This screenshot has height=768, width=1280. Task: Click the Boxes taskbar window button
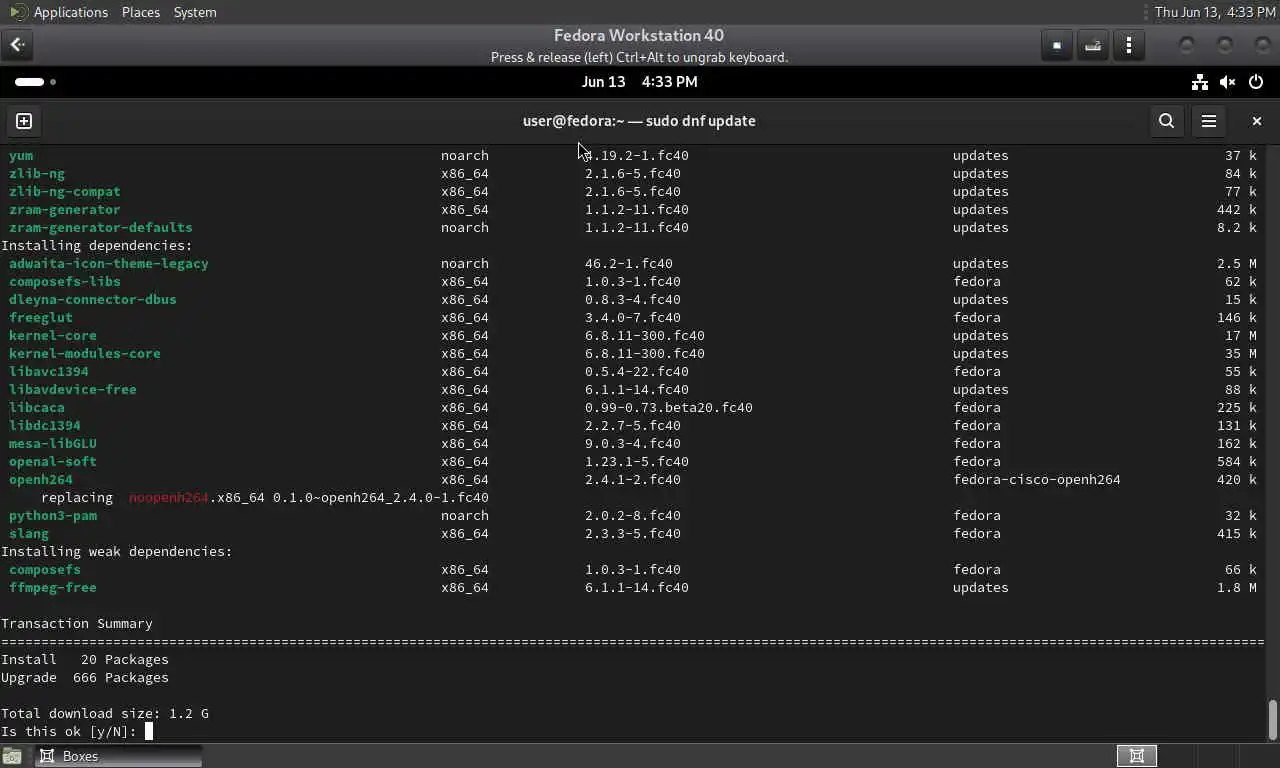pyautogui.click(x=119, y=756)
